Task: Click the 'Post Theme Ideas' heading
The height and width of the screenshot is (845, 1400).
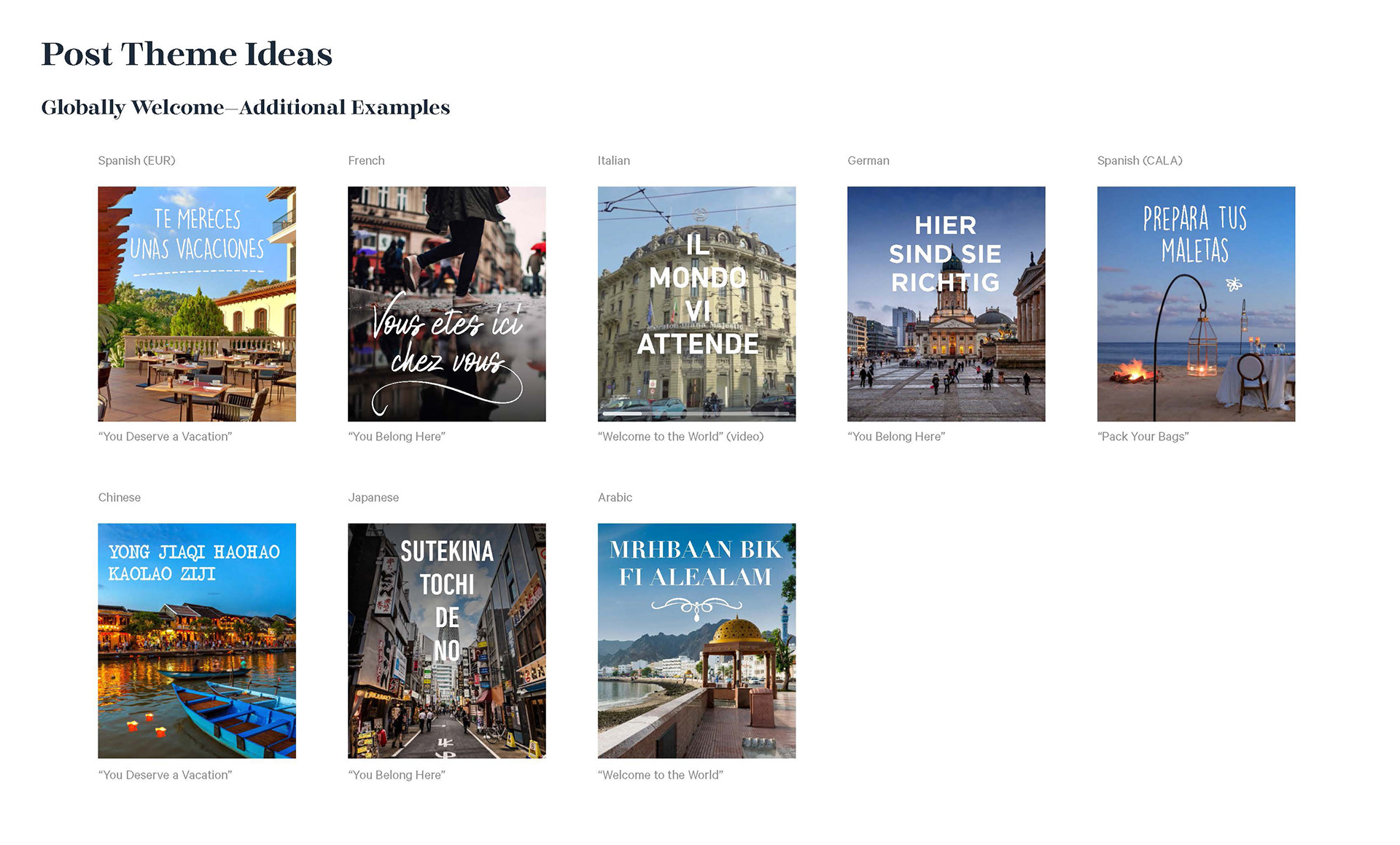Action: pos(187,54)
